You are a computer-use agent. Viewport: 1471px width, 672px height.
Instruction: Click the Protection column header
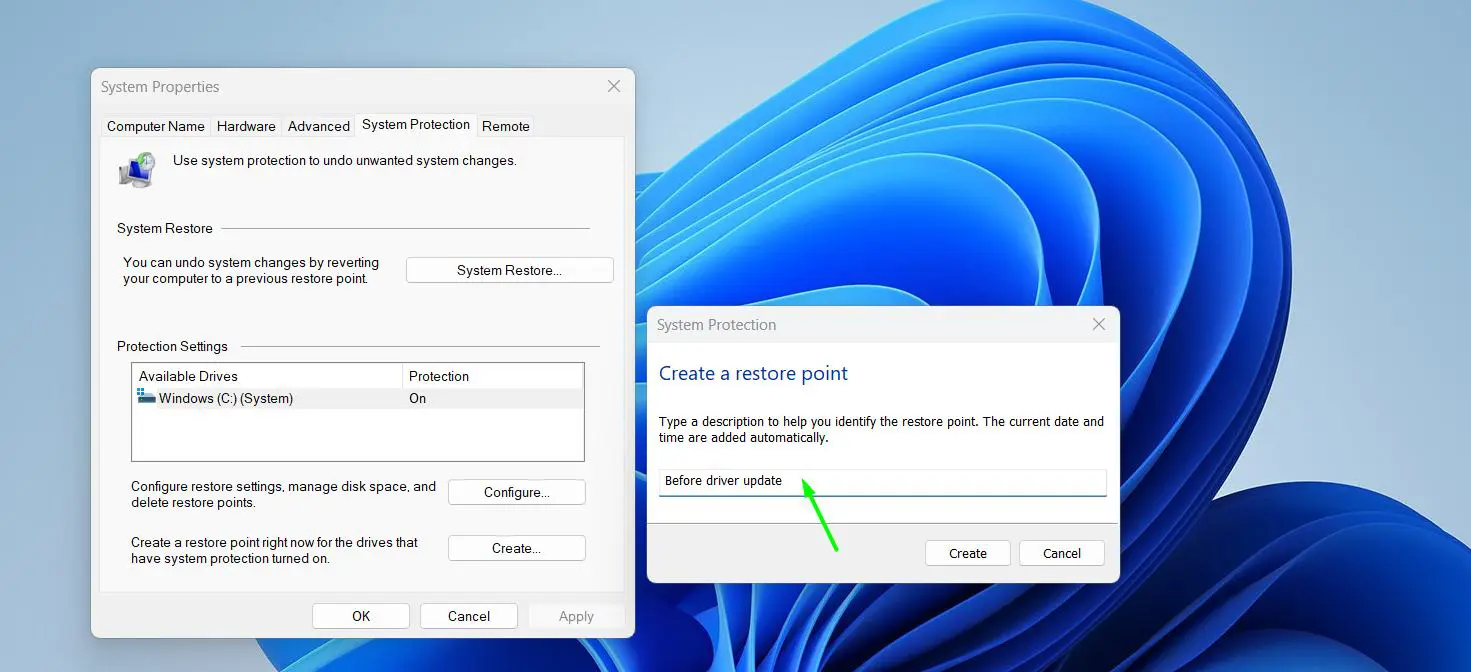click(x=438, y=376)
